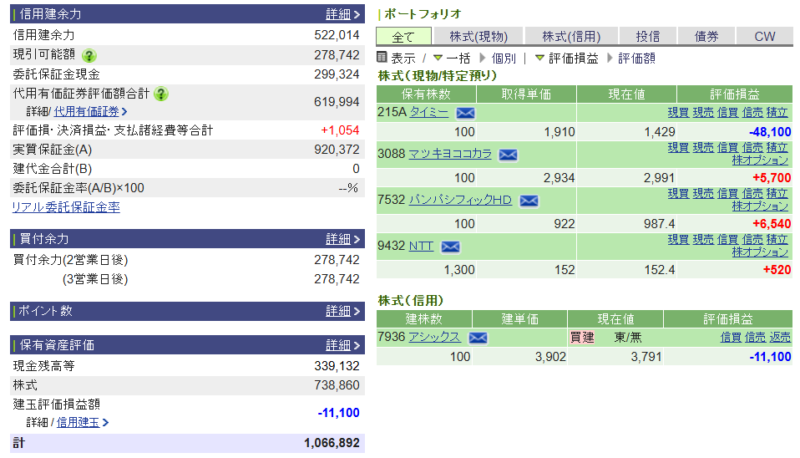Image resolution: width=800 pixels, height=458 pixels.
Task: Select the 個別 display option
Action: point(504,59)
